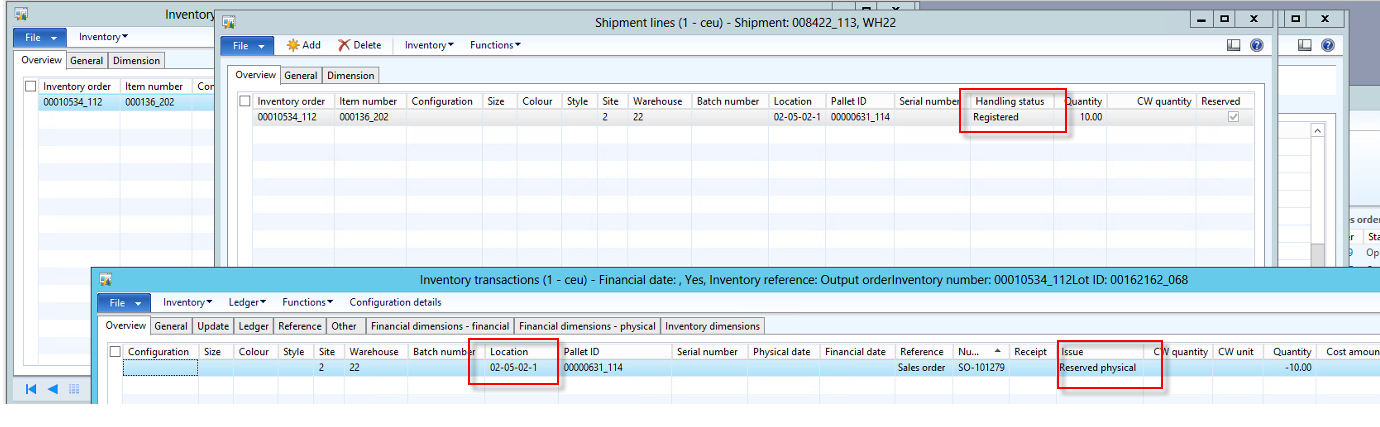Click the Add button in Shipment lines

[303, 45]
